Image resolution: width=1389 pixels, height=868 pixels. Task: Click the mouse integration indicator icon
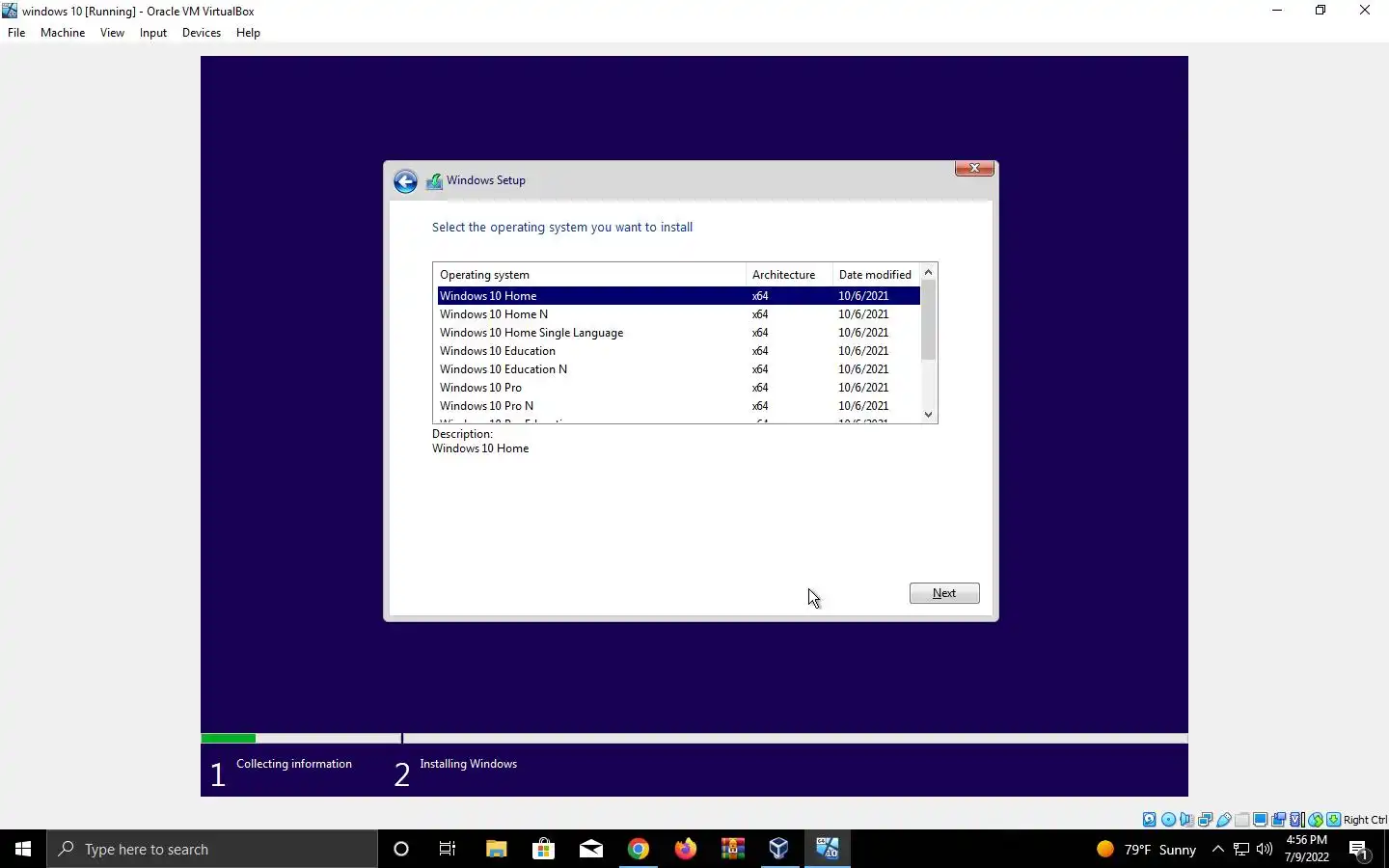pos(1316,820)
